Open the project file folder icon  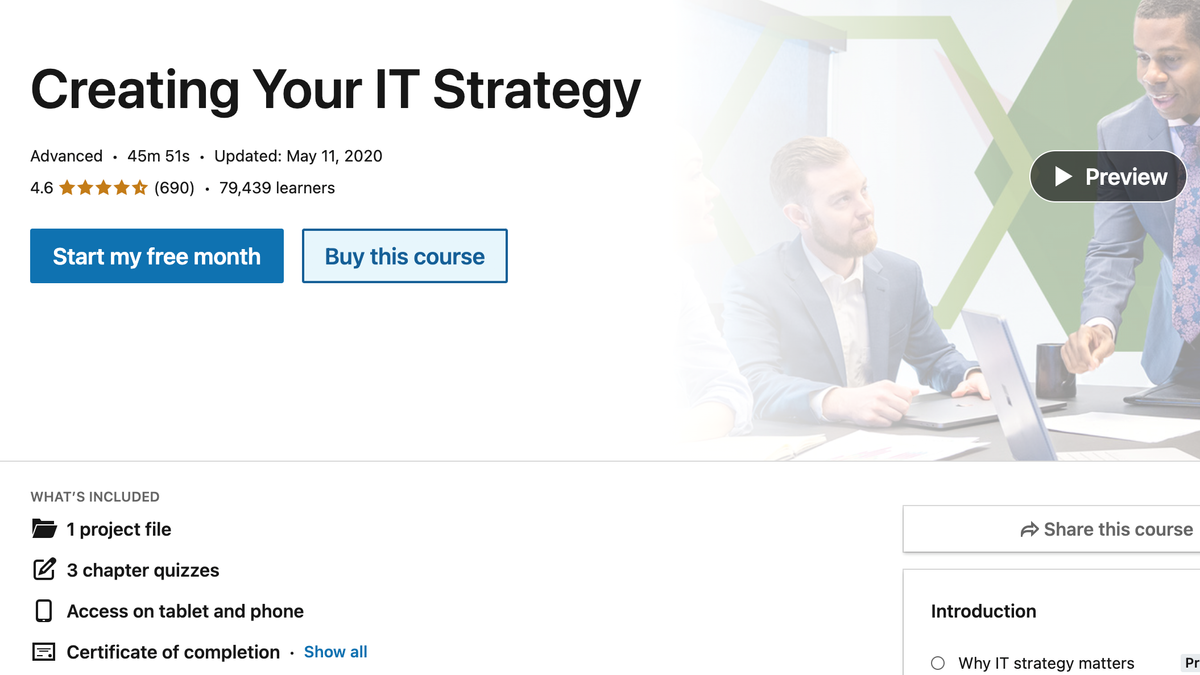pos(43,529)
